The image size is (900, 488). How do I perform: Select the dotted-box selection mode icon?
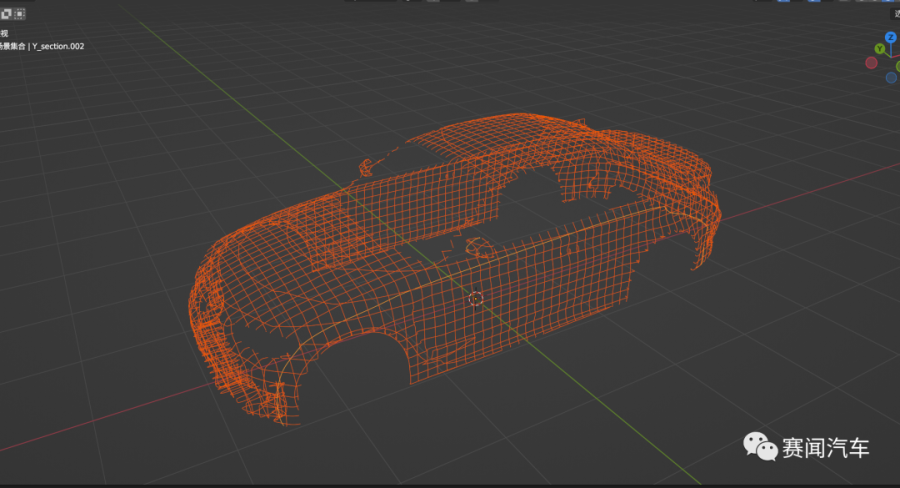point(20,14)
